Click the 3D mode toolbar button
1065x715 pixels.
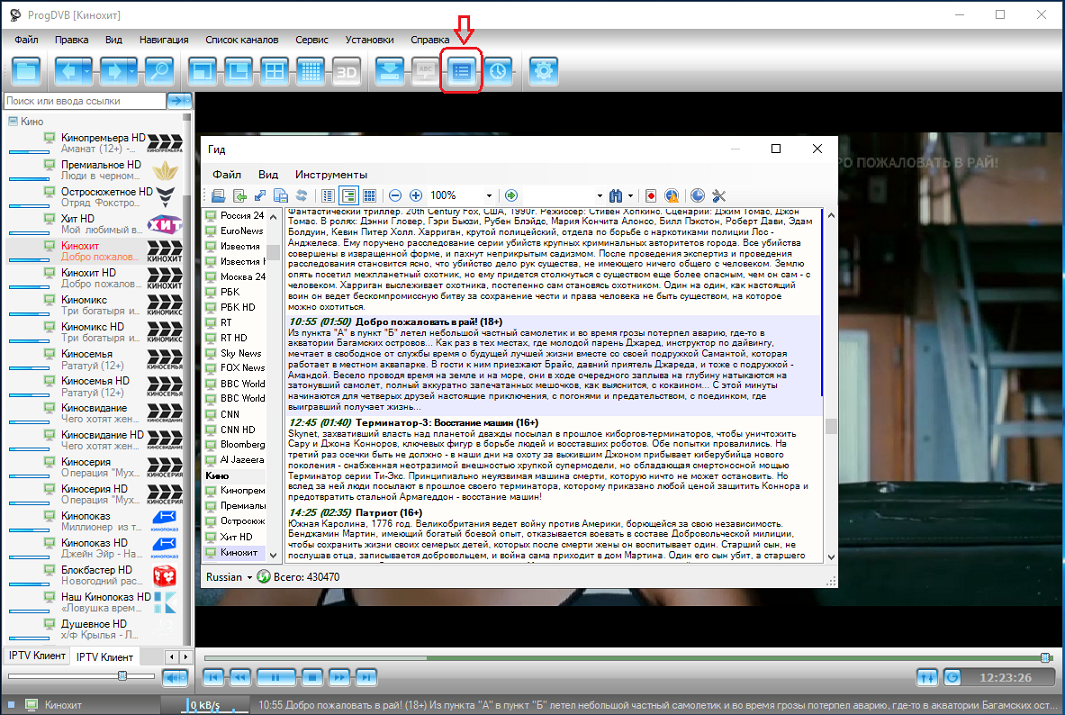(x=346, y=71)
